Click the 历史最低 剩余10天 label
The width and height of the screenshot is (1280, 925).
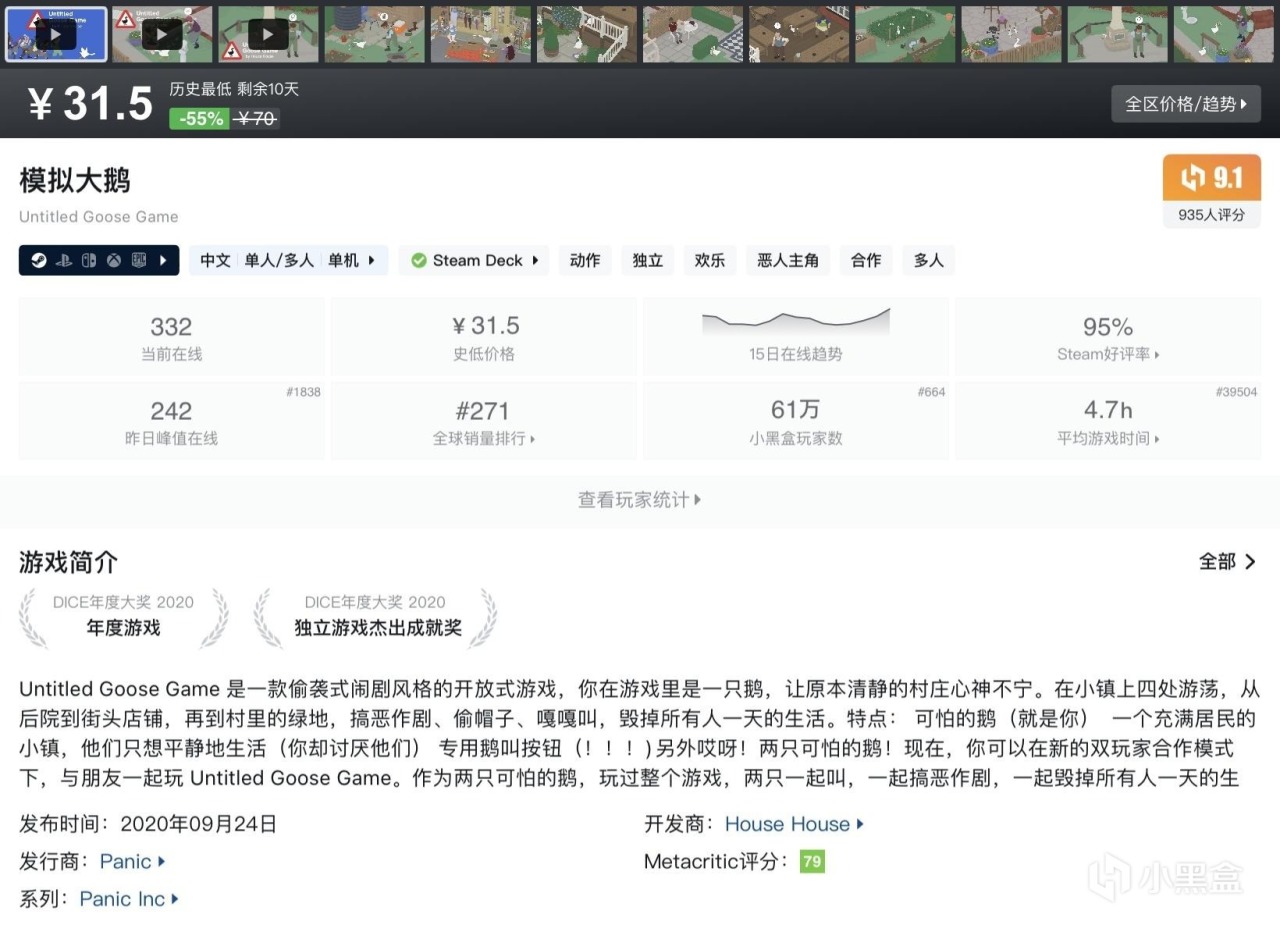(234, 89)
